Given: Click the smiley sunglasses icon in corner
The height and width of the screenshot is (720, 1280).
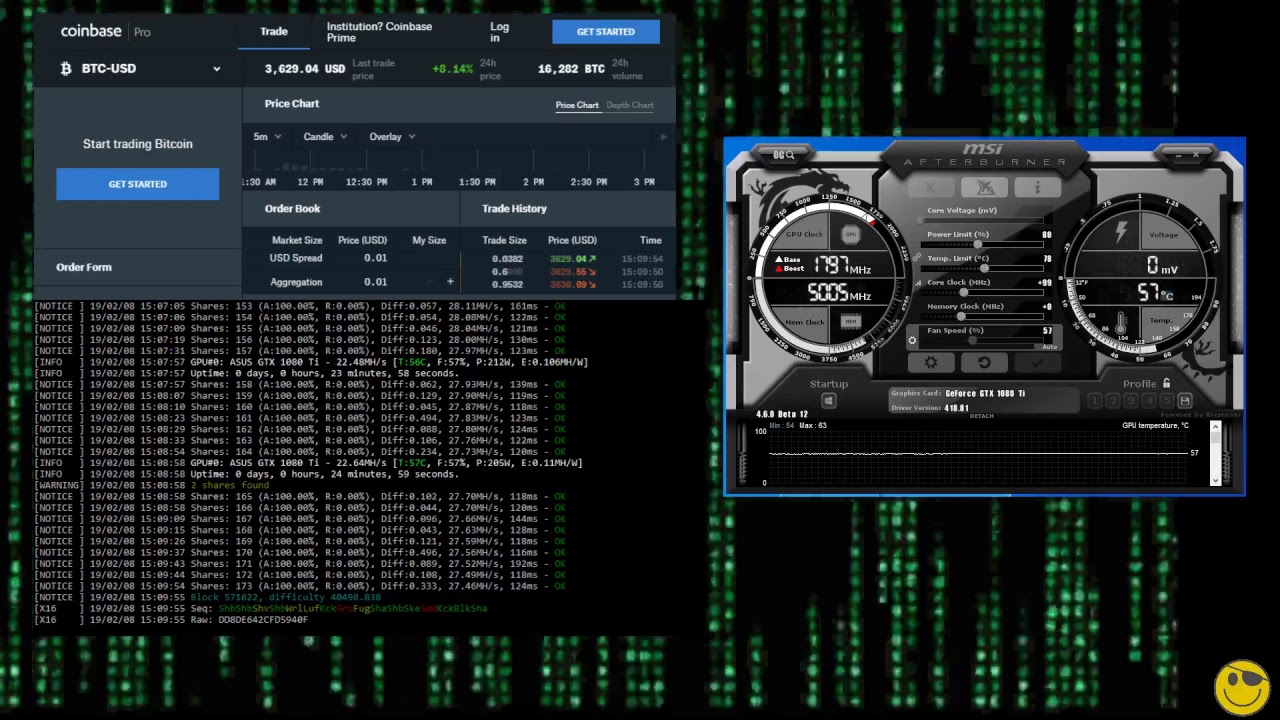Looking at the screenshot, I should tap(1241, 686).
